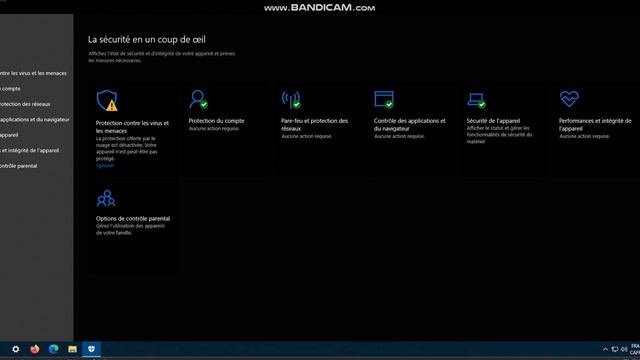640x360 pixels.
Task: Select sidebar 'contrôle parental' item
Action: [19, 166]
